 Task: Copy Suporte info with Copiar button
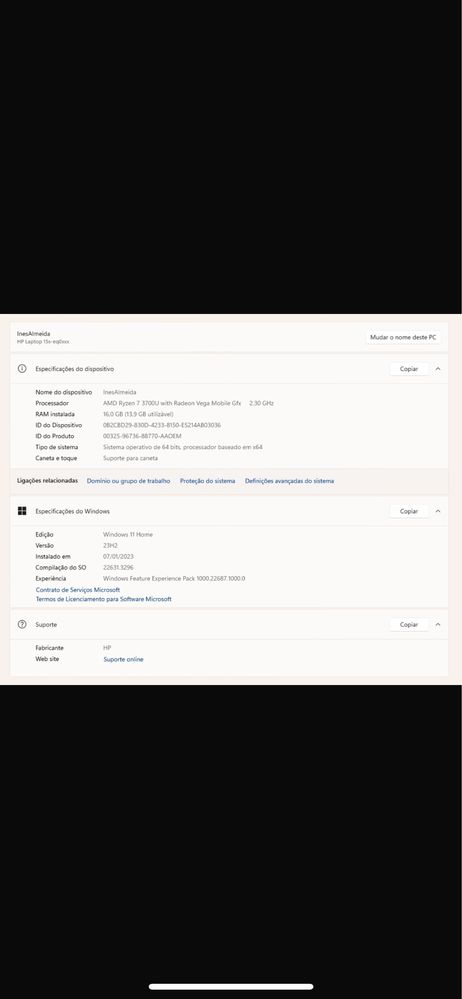click(x=408, y=624)
